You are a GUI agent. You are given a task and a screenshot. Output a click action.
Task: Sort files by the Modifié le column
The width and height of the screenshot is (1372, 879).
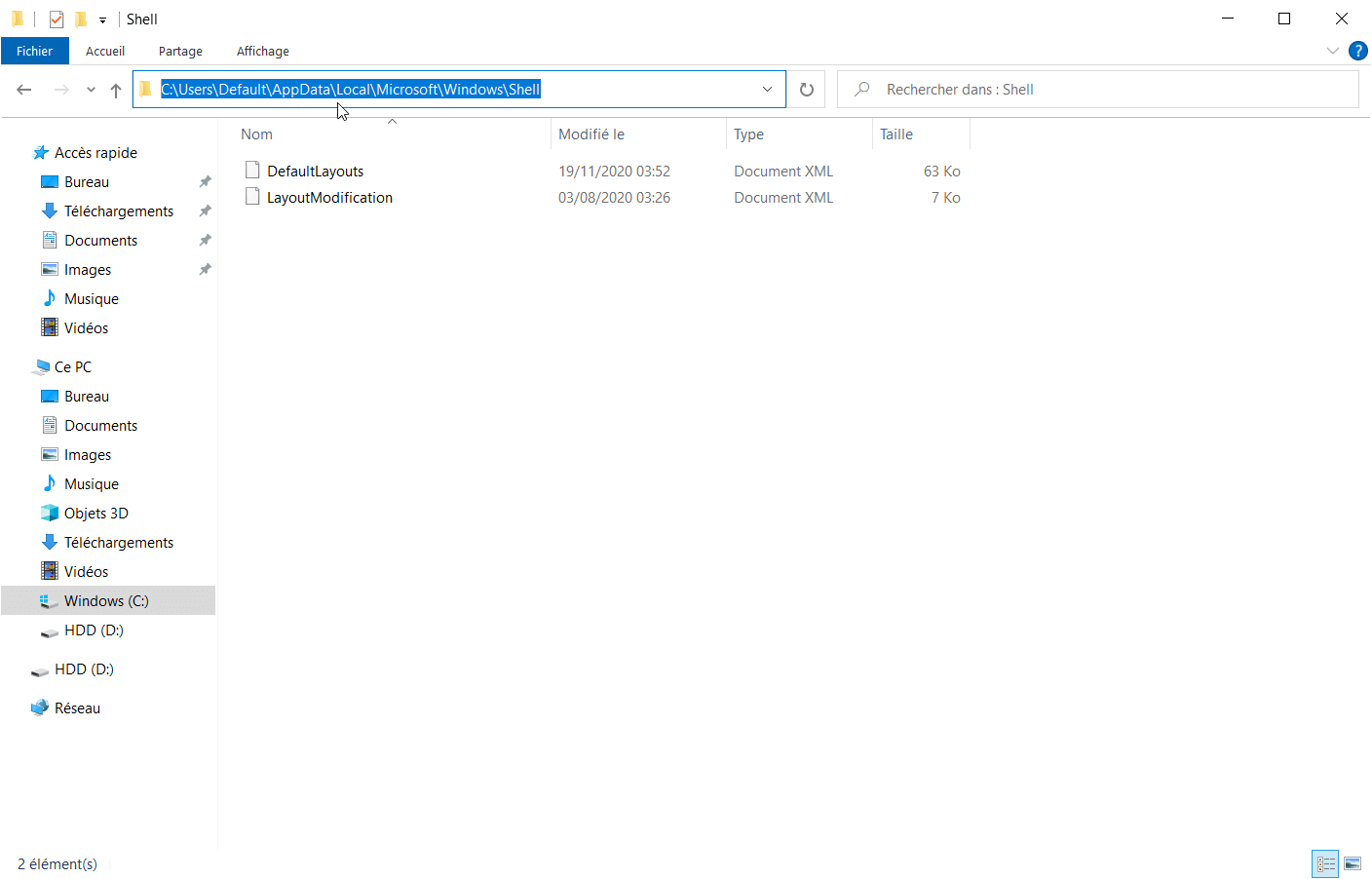591,134
